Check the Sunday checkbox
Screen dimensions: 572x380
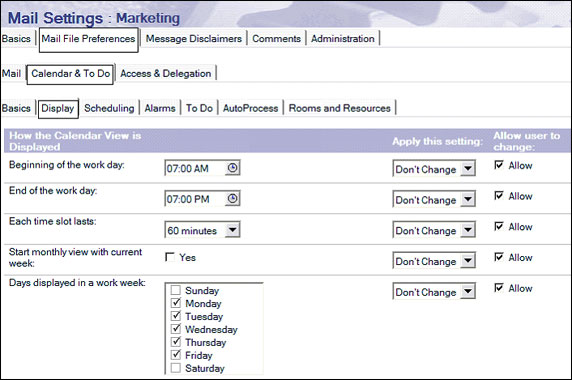(x=176, y=290)
